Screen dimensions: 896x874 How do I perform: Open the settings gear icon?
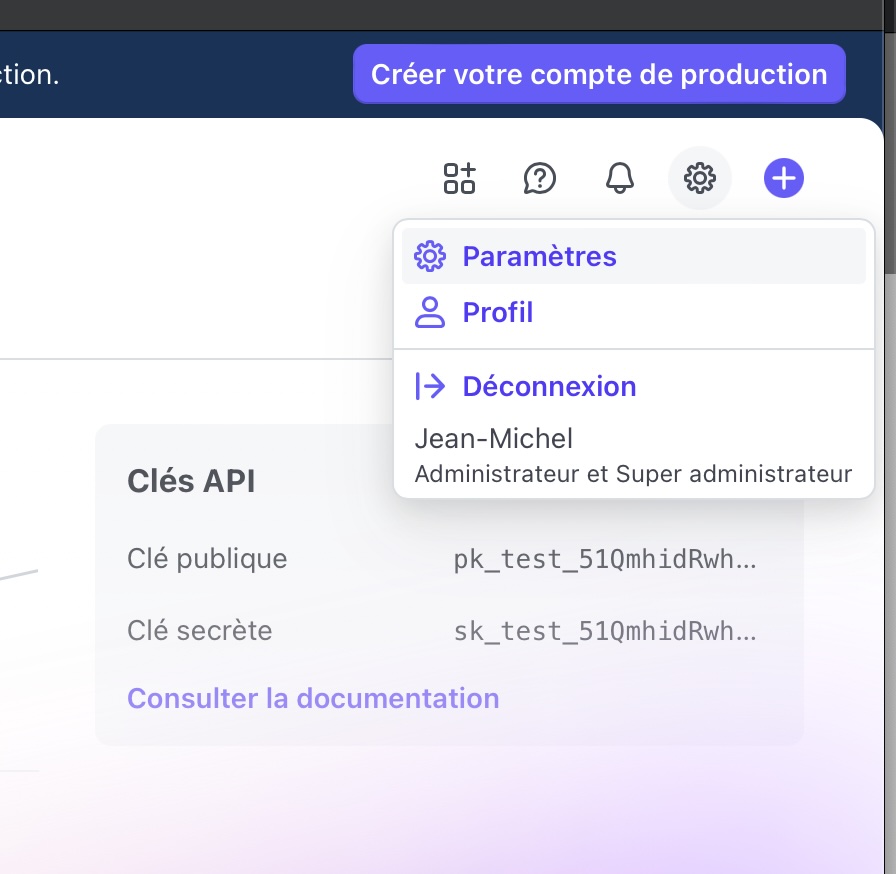(x=700, y=178)
